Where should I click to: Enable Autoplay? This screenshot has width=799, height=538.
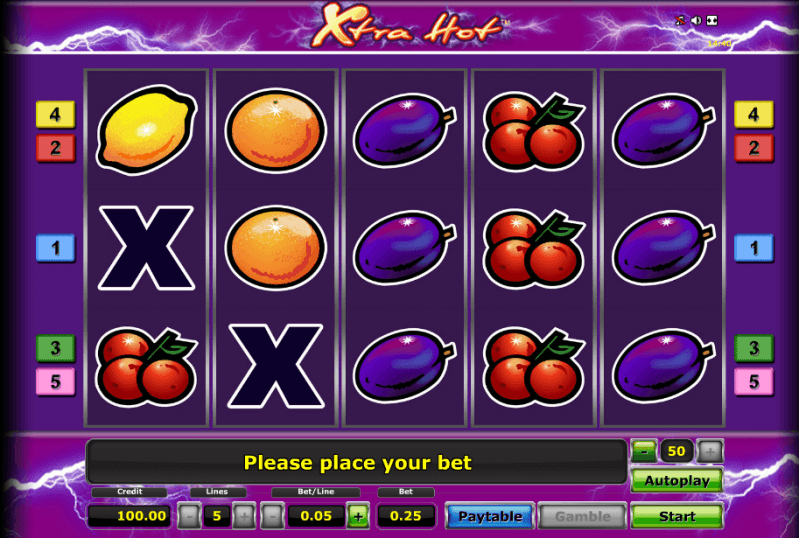pyautogui.click(x=677, y=480)
